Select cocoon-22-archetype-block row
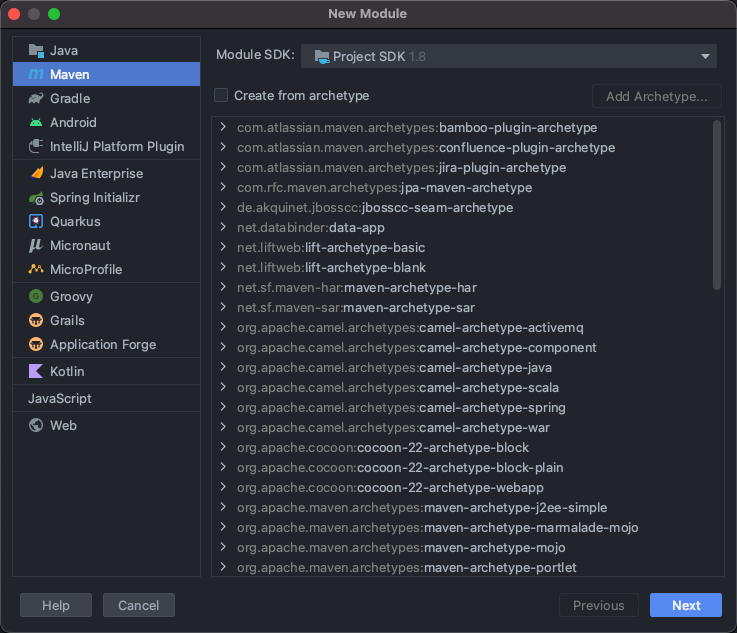737x633 pixels. point(468,447)
